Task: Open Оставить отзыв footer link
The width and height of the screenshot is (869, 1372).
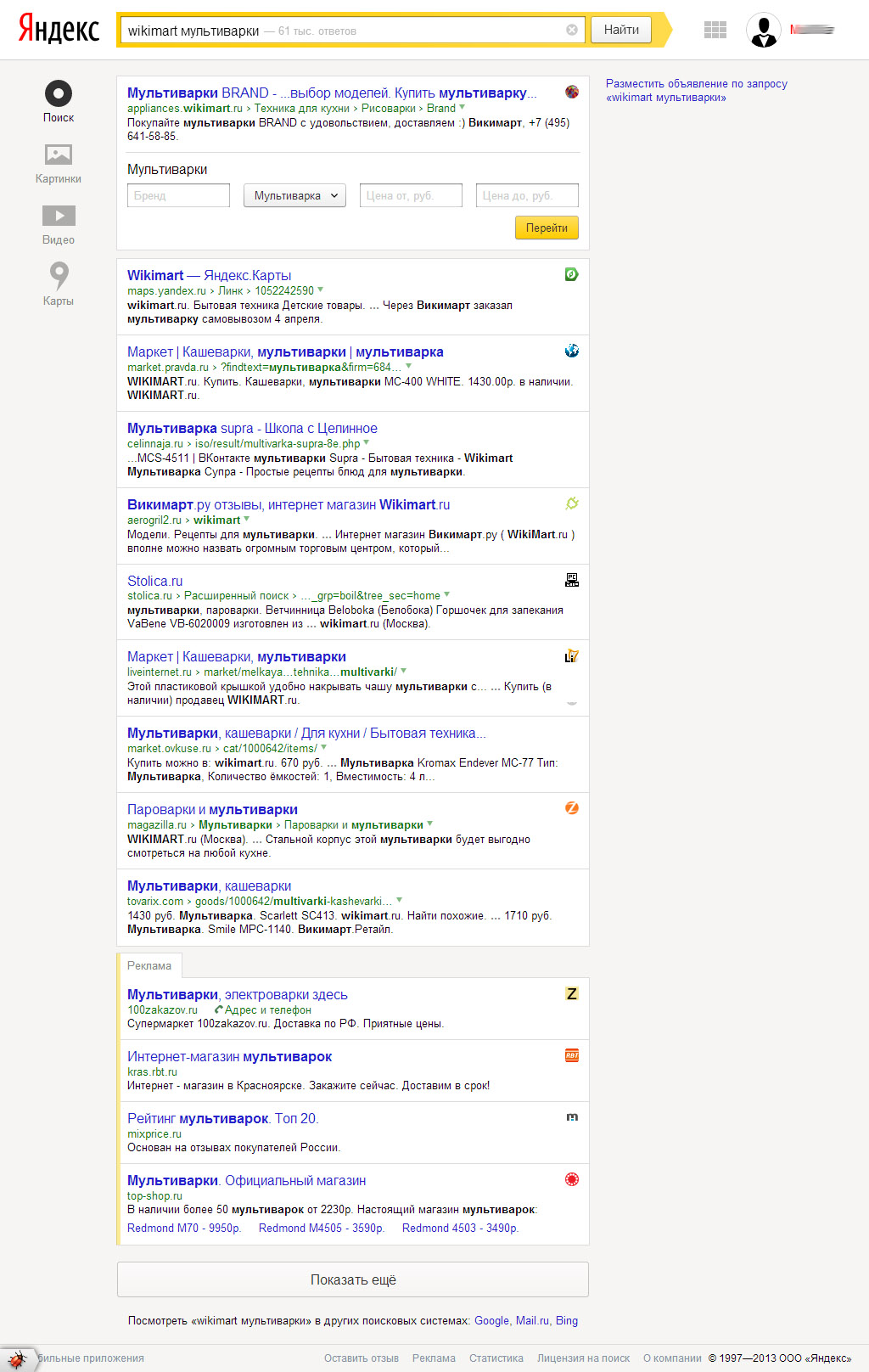Action: (x=362, y=1358)
